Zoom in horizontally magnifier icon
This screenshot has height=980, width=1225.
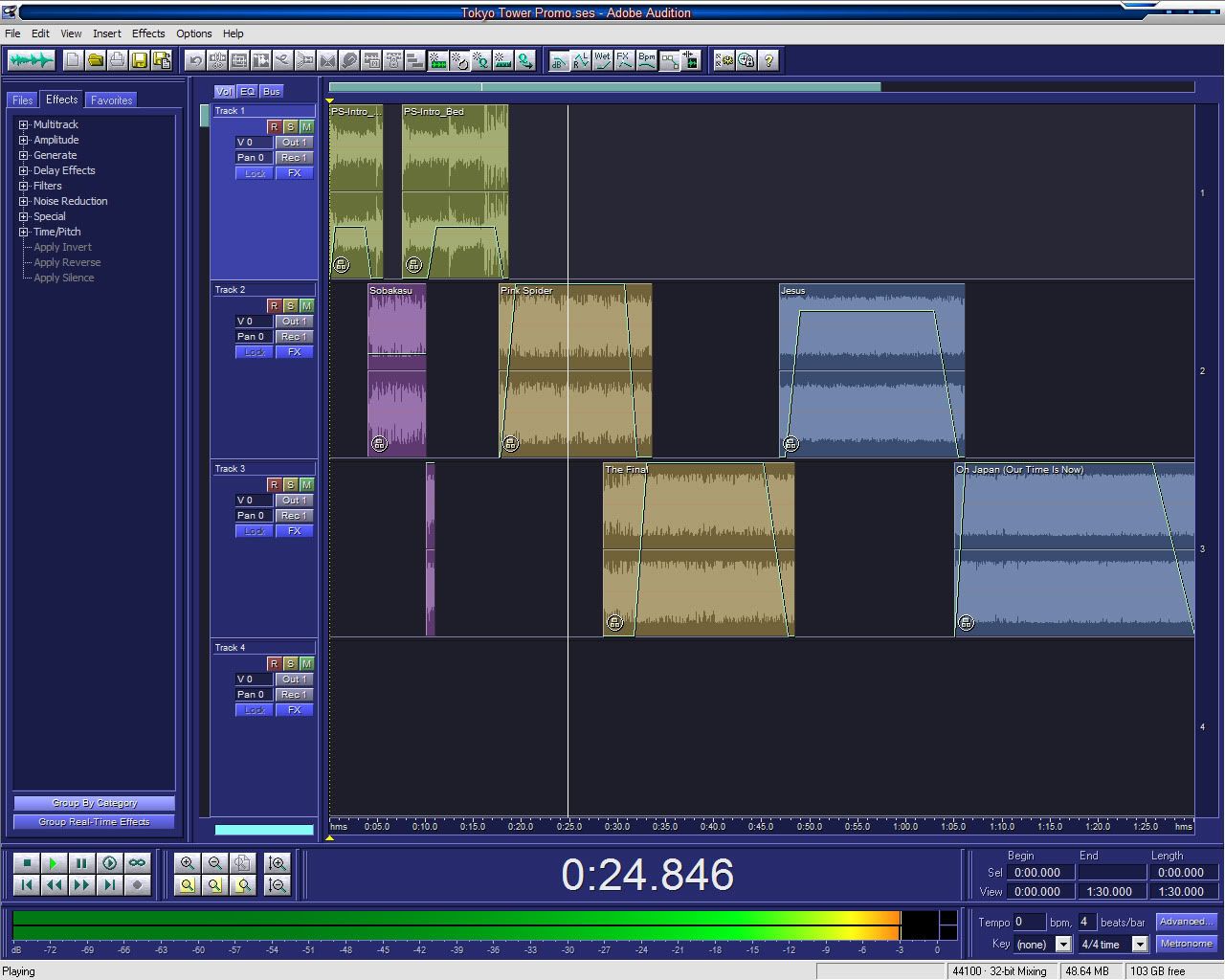188,863
